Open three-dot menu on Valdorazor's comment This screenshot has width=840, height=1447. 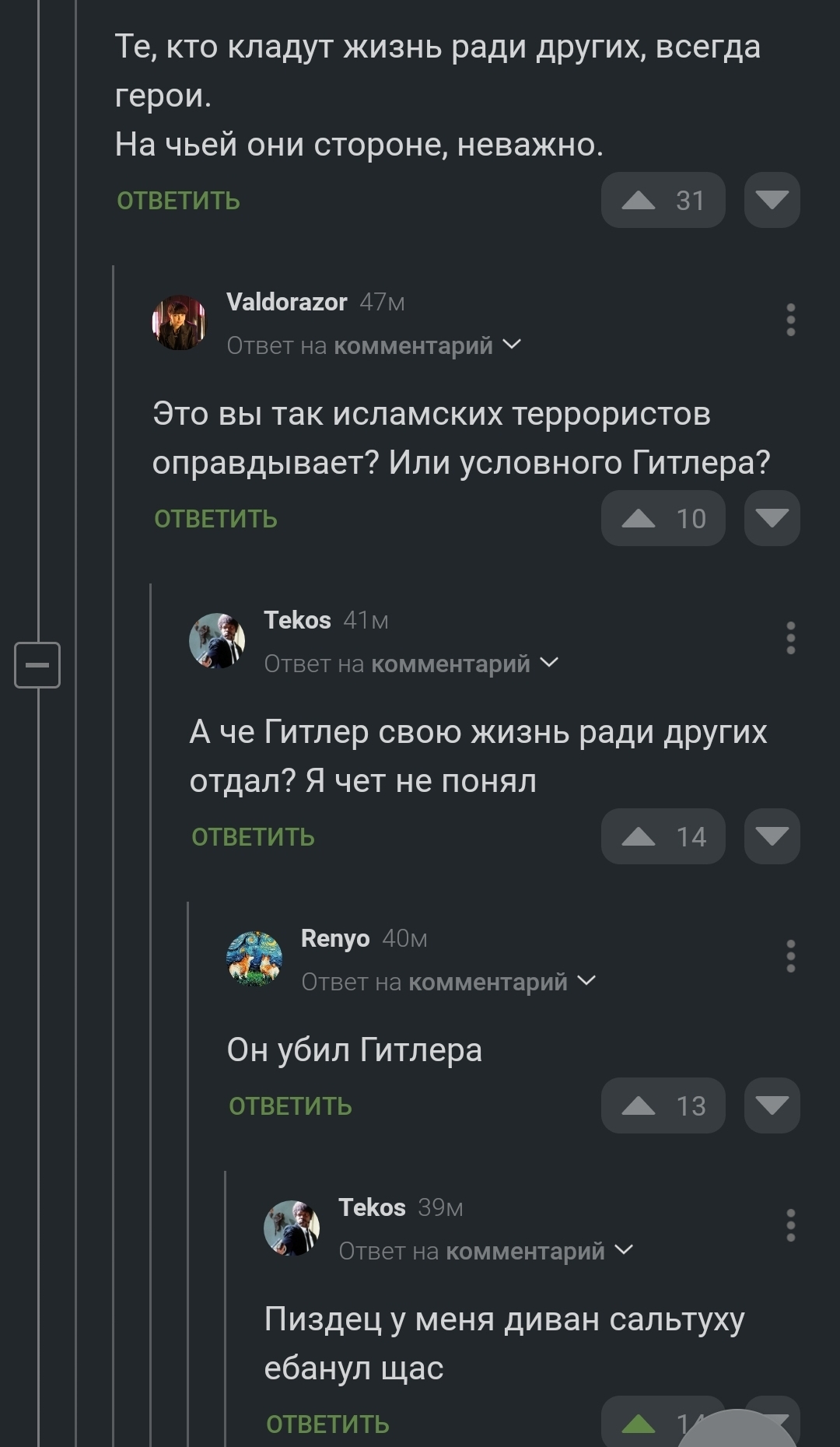click(x=790, y=320)
